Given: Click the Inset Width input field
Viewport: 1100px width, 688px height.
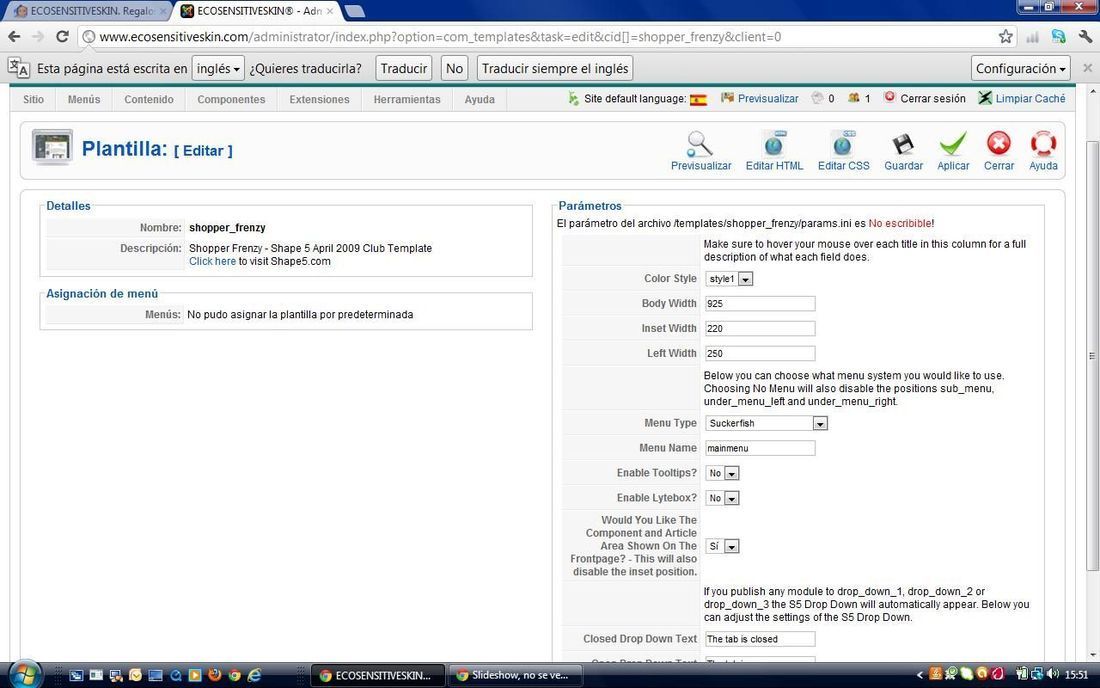Looking at the screenshot, I should coord(760,328).
